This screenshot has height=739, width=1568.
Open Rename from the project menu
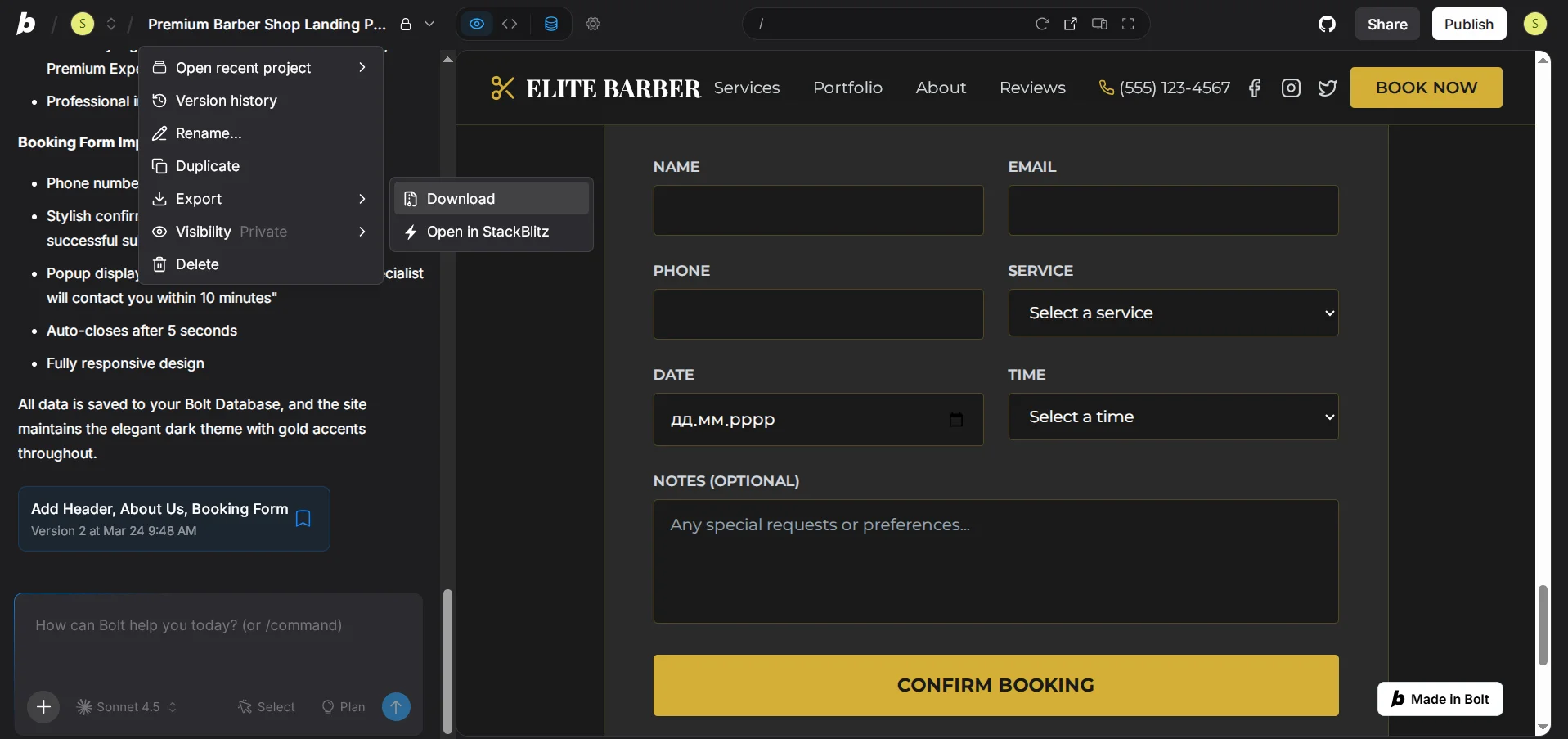click(208, 133)
